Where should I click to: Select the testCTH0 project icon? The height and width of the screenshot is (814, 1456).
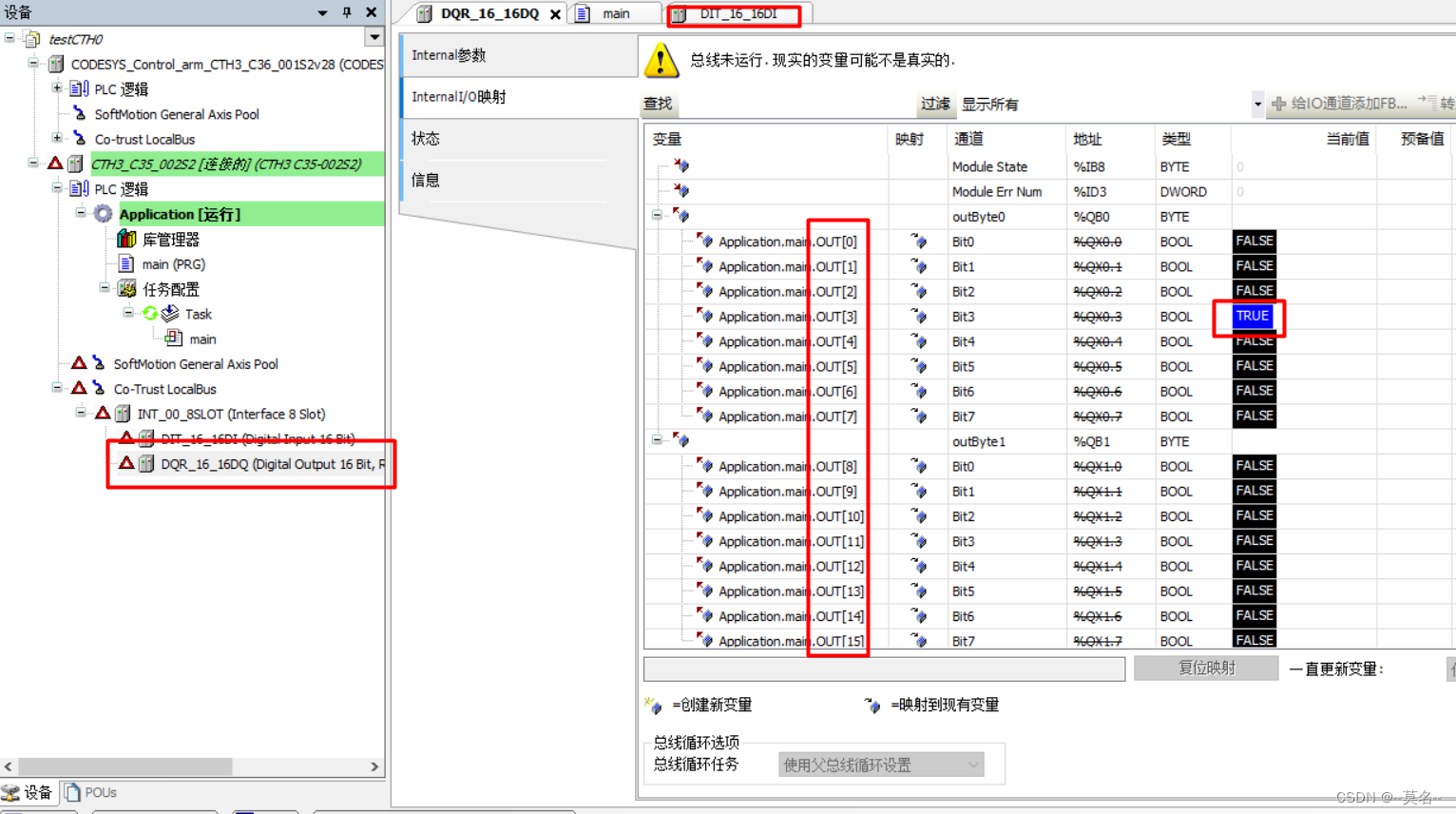(x=33, y=39)
